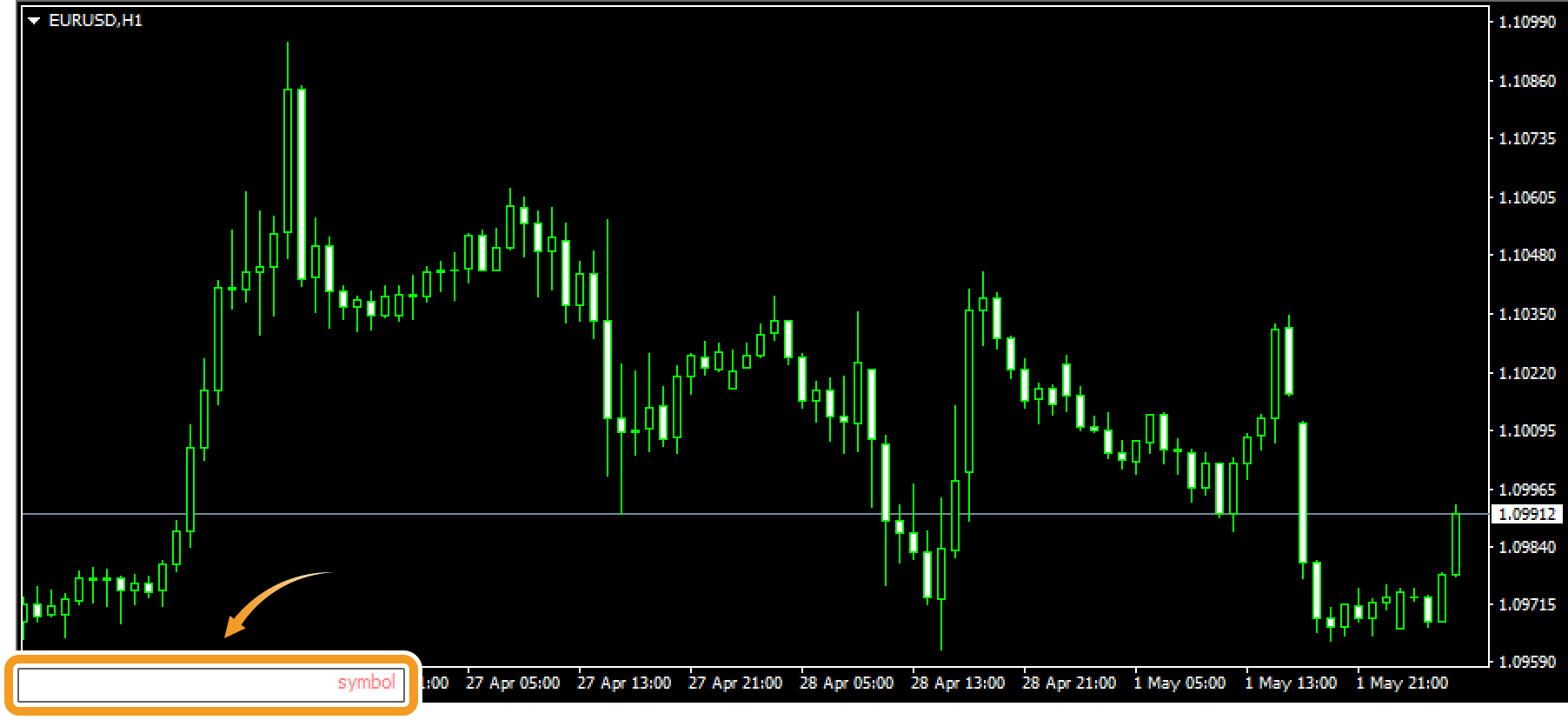Click the triangle arrow beside EURUSD,H1
Viewport: 1568px width, 720px height.
coord(34,21)
